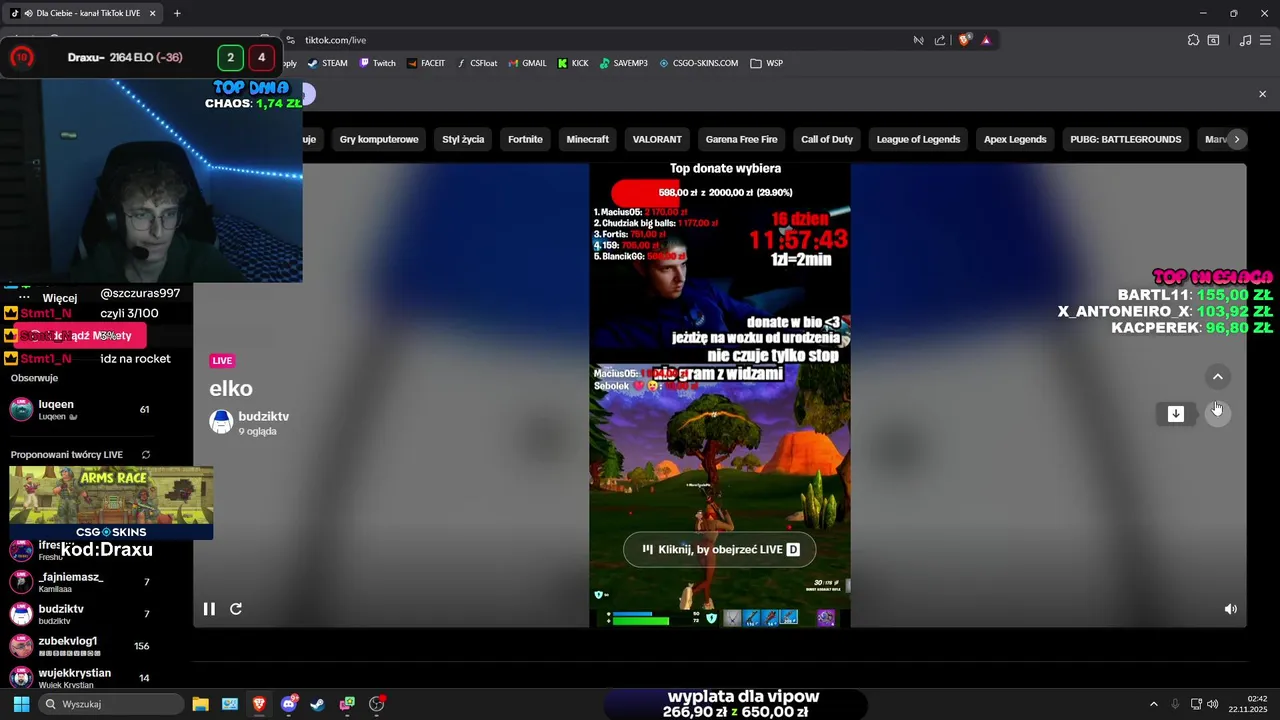This screenshot has width=1280, height=720.
Task: Open Garena Free Fire category
Action: 741,139
